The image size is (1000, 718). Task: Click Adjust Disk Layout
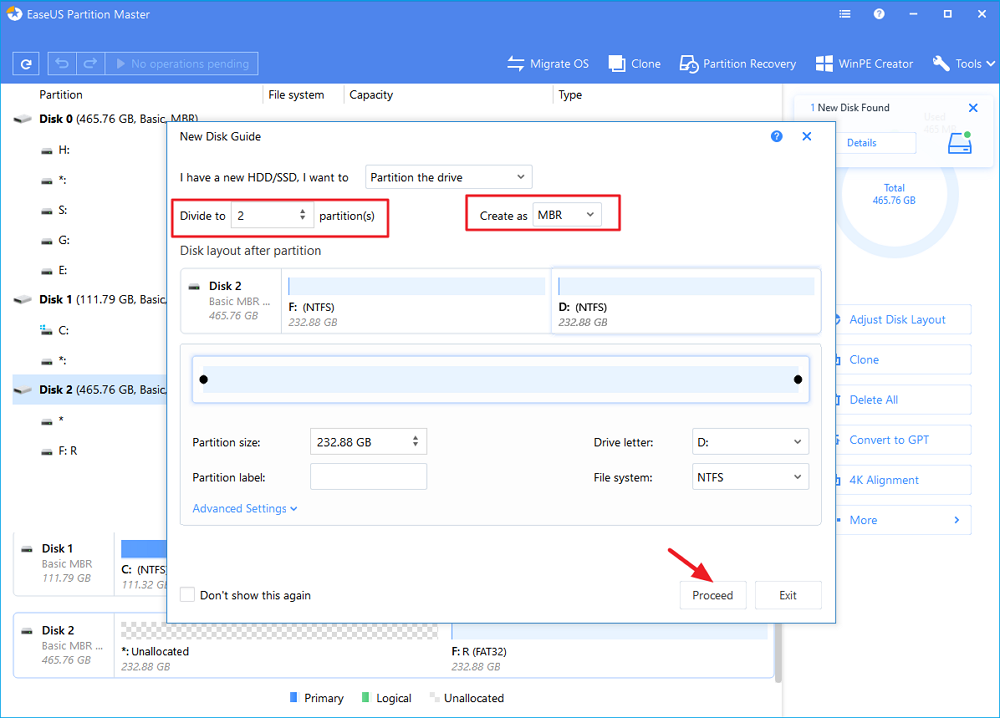[x=903, y=319]
